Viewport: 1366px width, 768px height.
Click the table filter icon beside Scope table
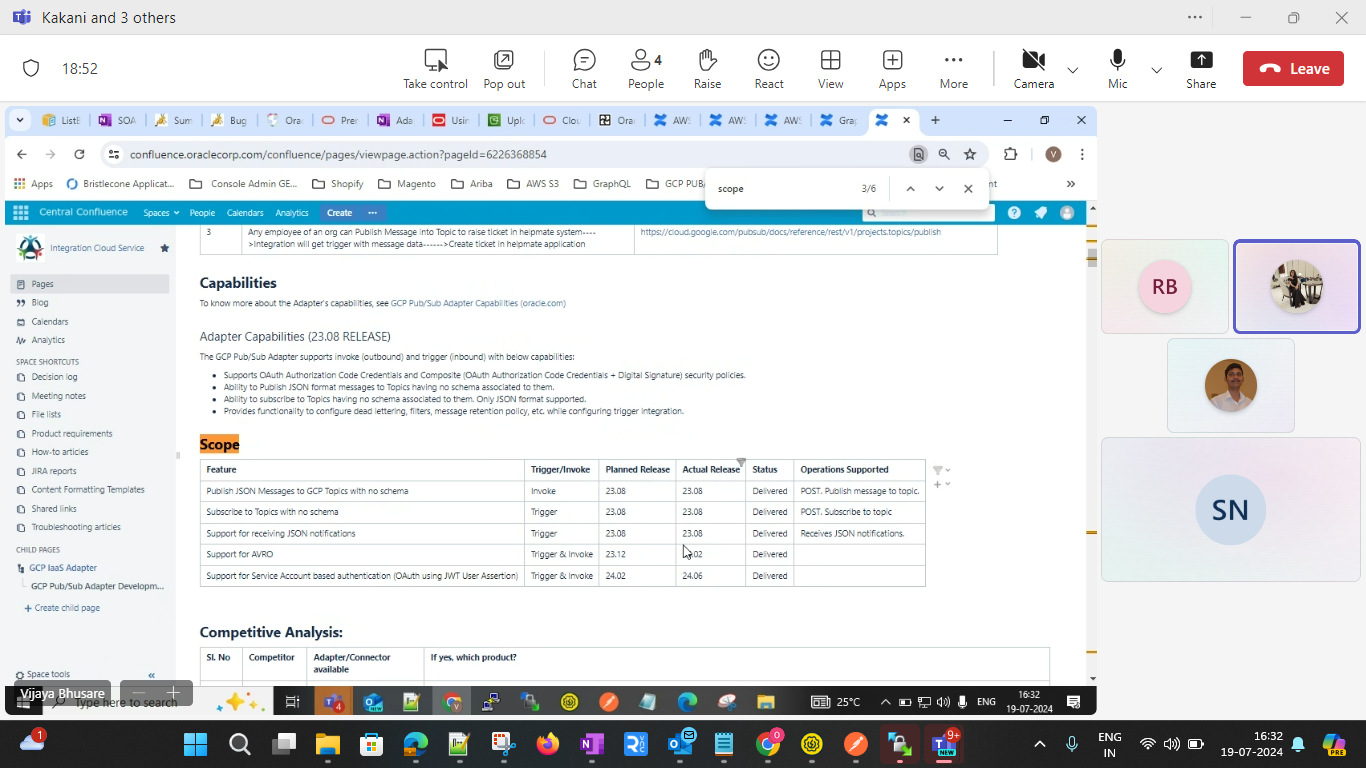938,469
